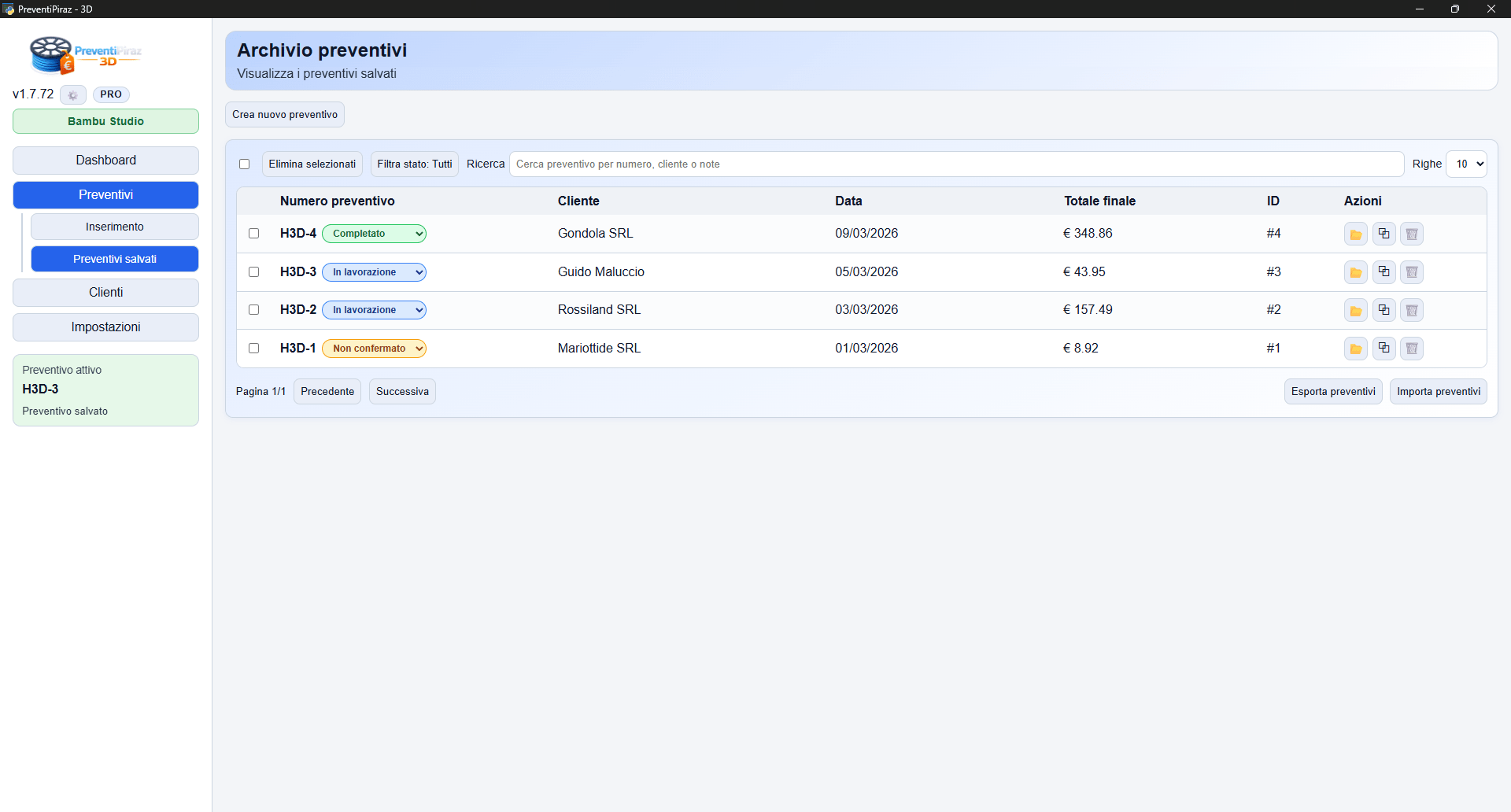Open the H3D-4 quote folder icon
The width and height of the screenshot is (1511, 812).
(x=1355, y=234)
